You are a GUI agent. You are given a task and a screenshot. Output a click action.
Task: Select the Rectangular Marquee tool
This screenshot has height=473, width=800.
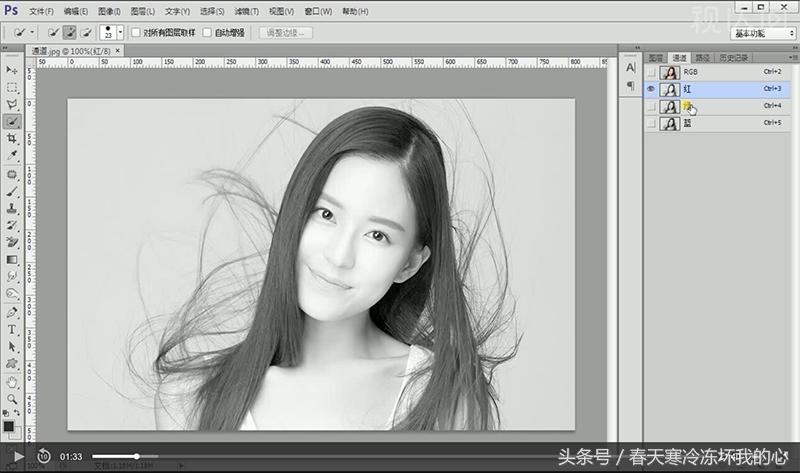(12, 87)
